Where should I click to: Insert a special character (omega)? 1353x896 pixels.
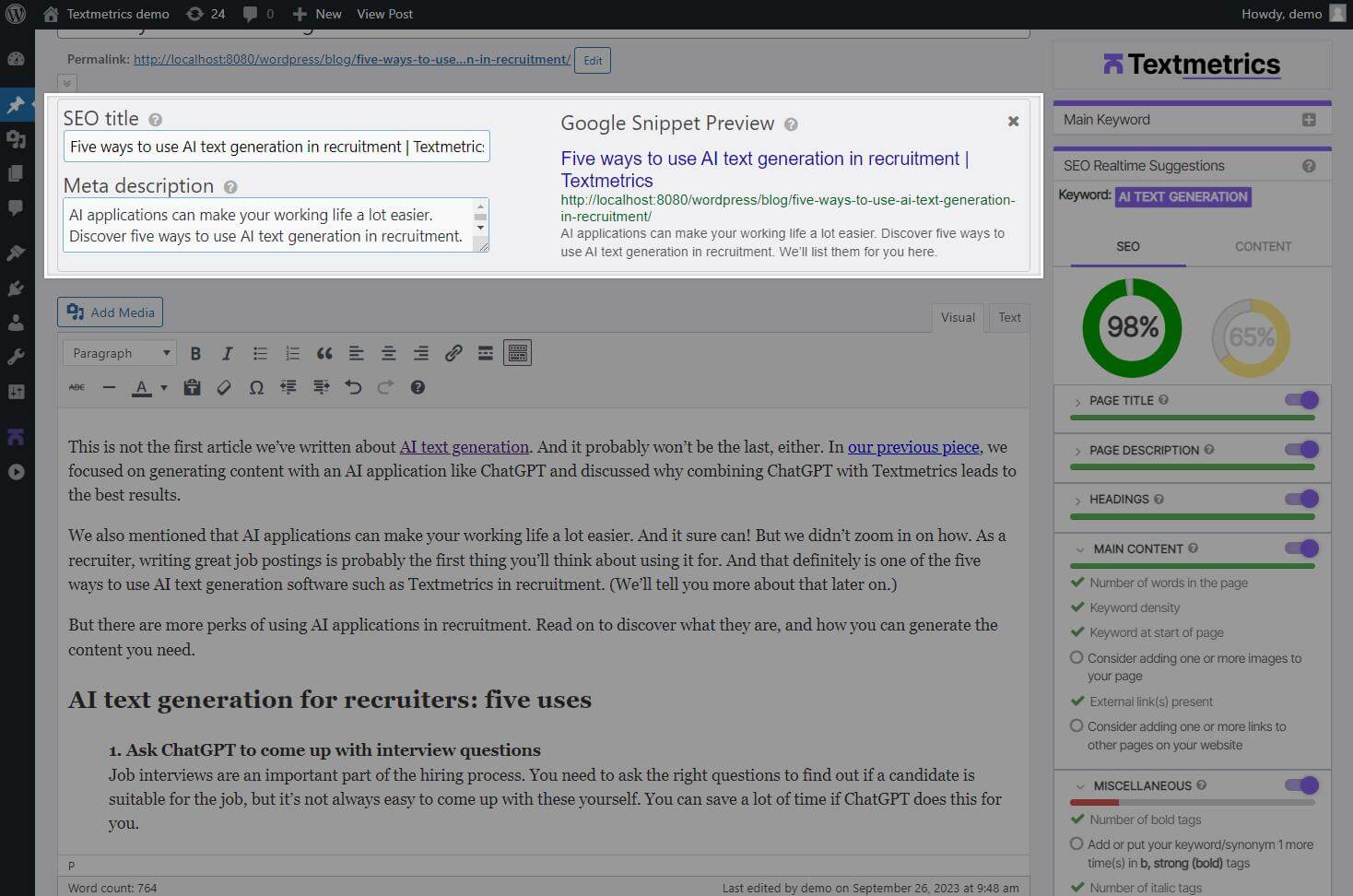pos(256,387)
